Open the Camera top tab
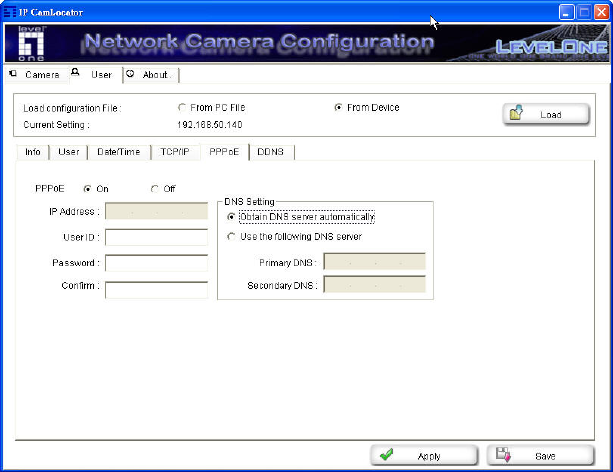613x472 pixels. pos(35,75)
